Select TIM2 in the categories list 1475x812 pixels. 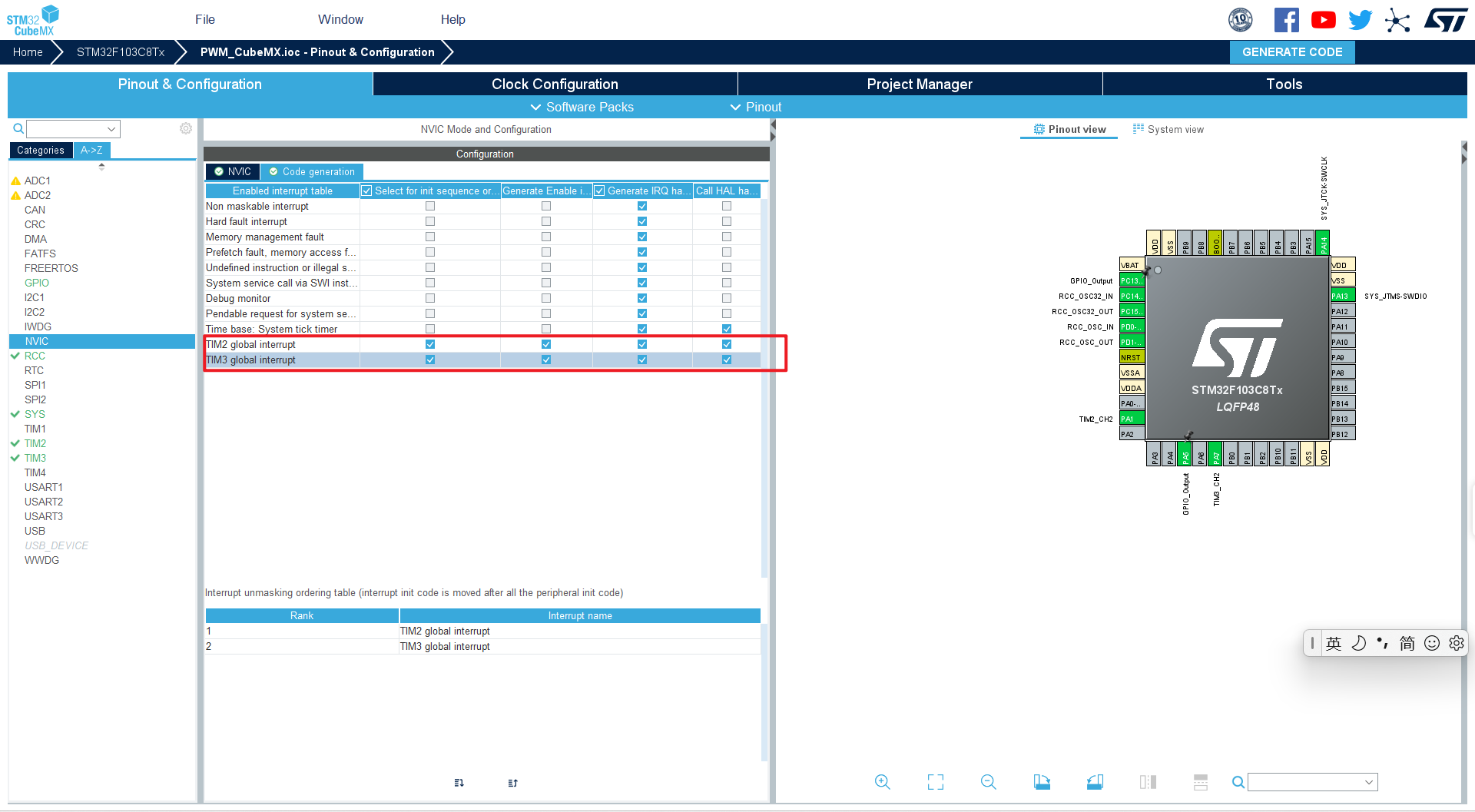[x=35, y=443]
